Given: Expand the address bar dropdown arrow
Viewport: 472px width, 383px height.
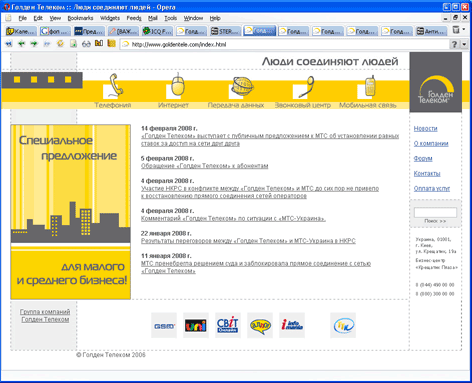Looking at the screenshot, I should pyautogui.click(x=464, y=44).
